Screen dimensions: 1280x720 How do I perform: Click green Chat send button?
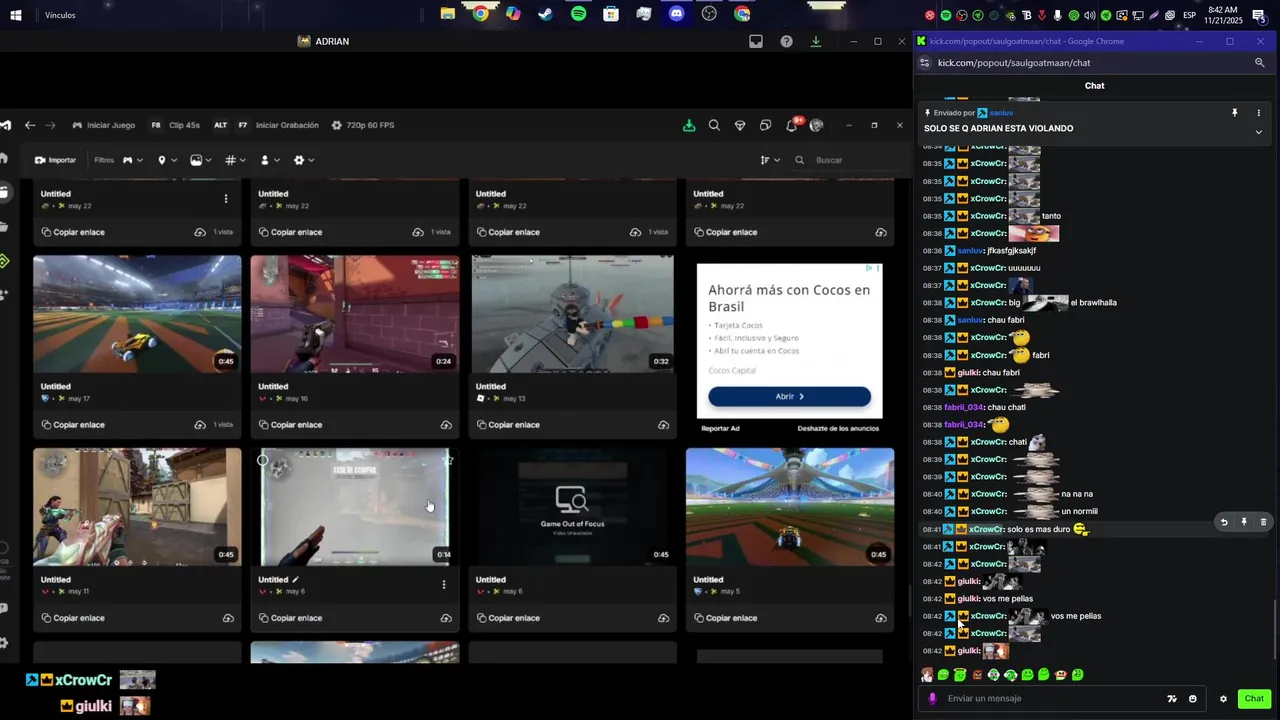tap(1254, 699)
